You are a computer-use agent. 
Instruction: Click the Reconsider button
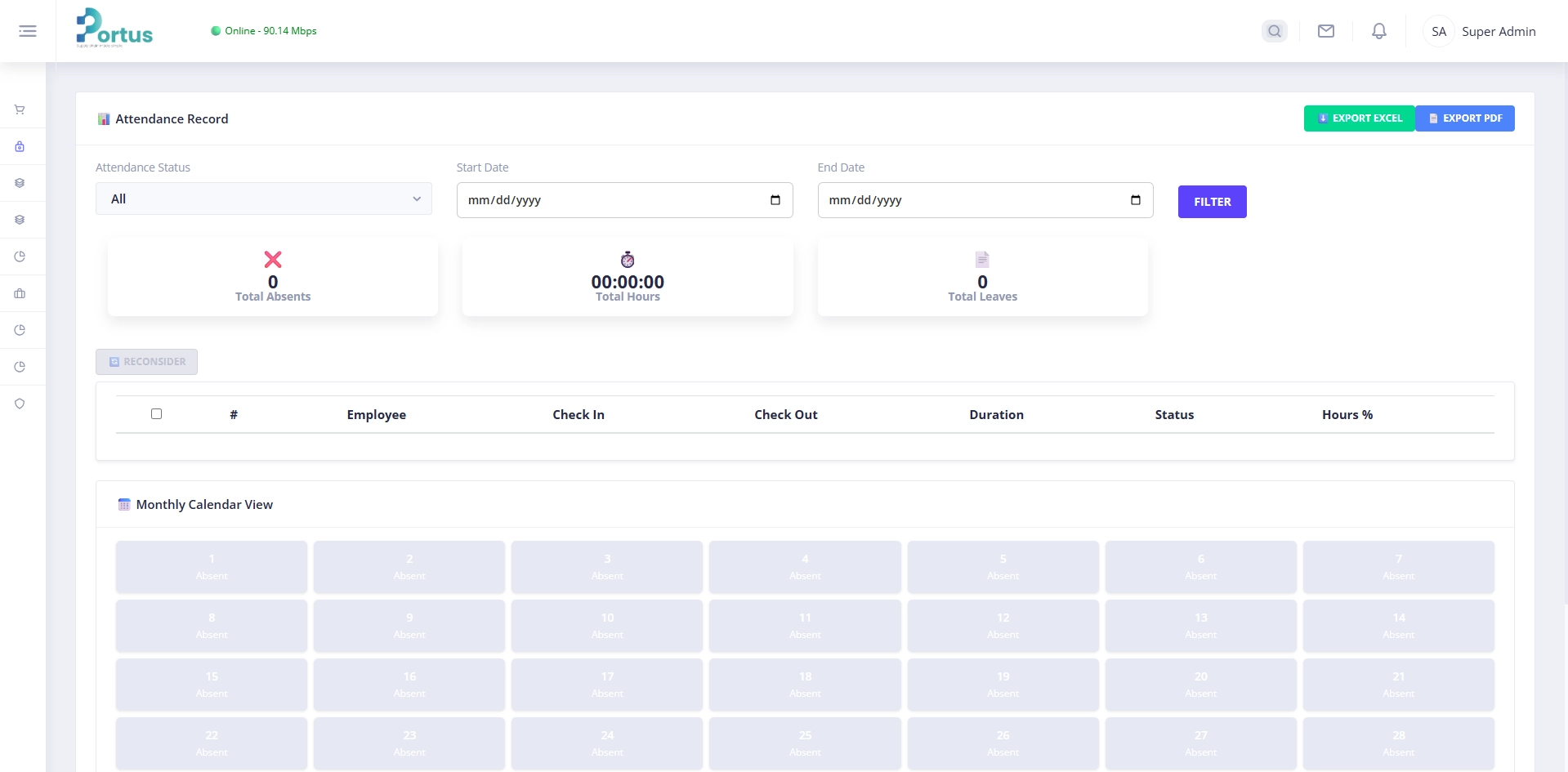tap(147, 362)
